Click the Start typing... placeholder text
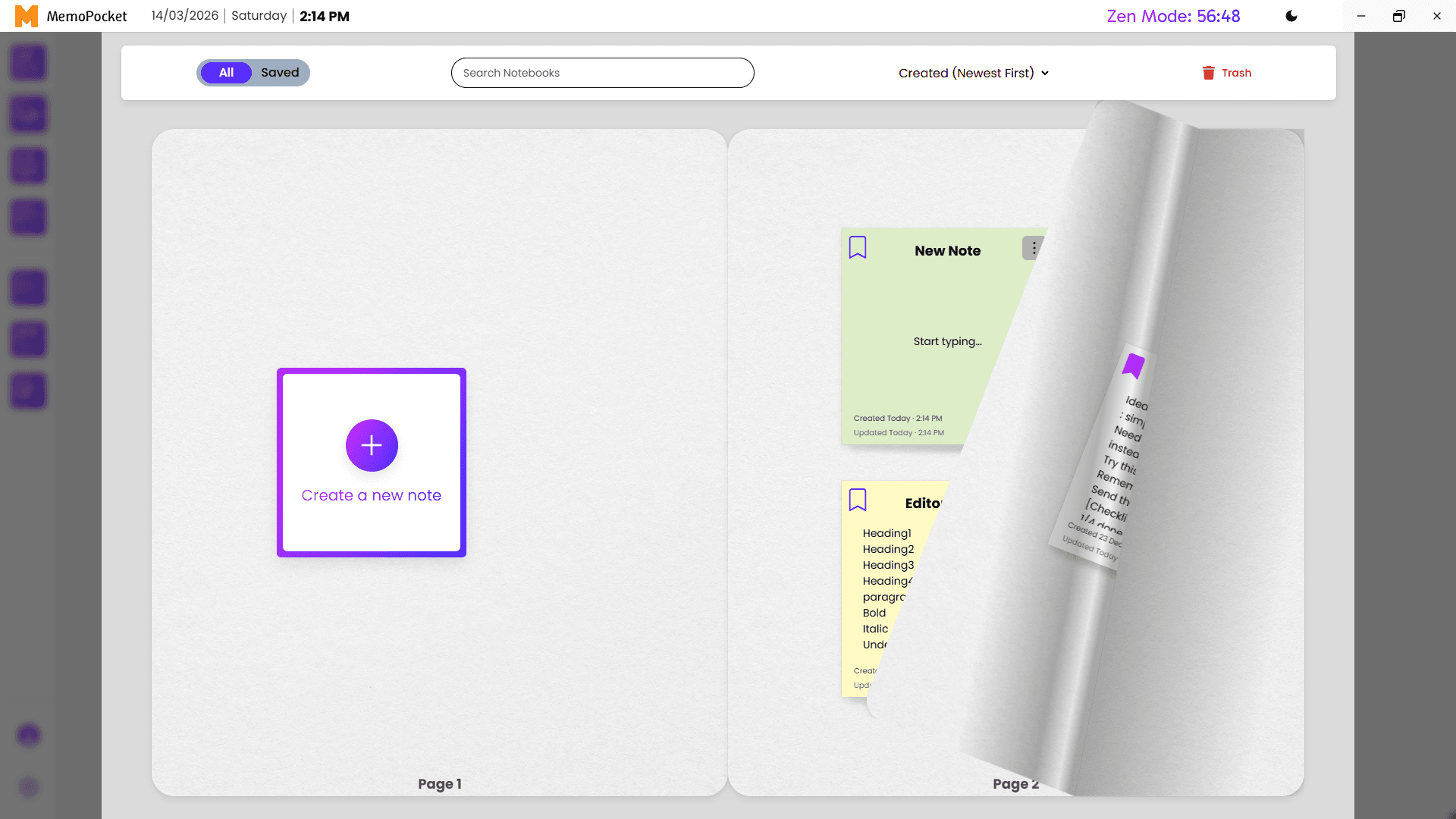This screenshot has width=1456, height=819. click(947, 341)
